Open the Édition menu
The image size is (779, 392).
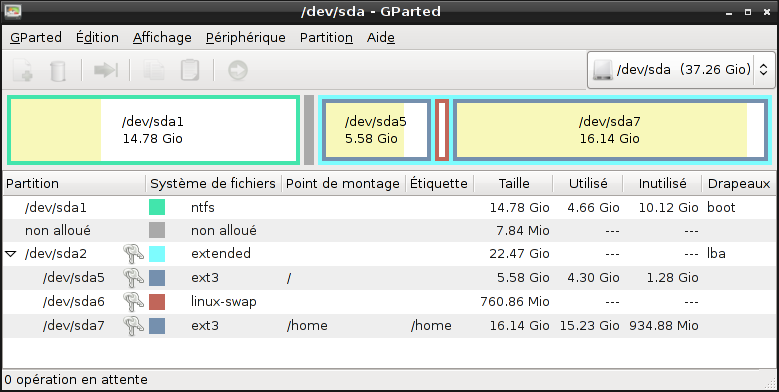click(x=97, y=38)
